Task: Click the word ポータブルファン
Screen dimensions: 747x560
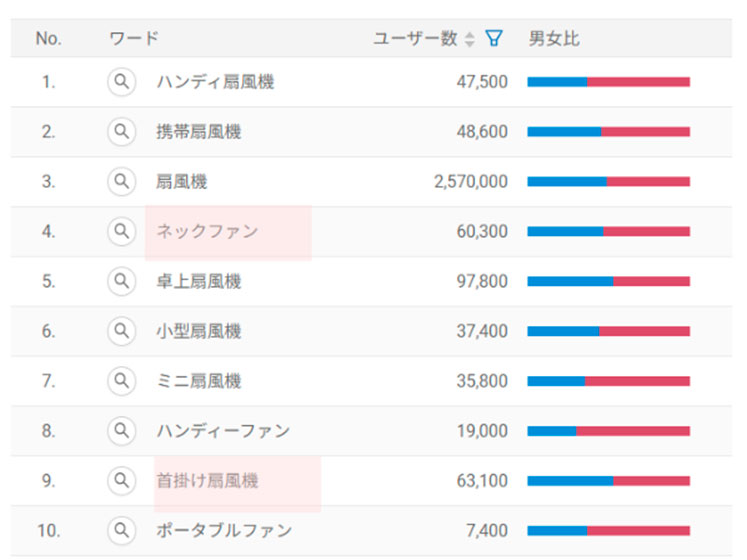Action: [224, 530]
